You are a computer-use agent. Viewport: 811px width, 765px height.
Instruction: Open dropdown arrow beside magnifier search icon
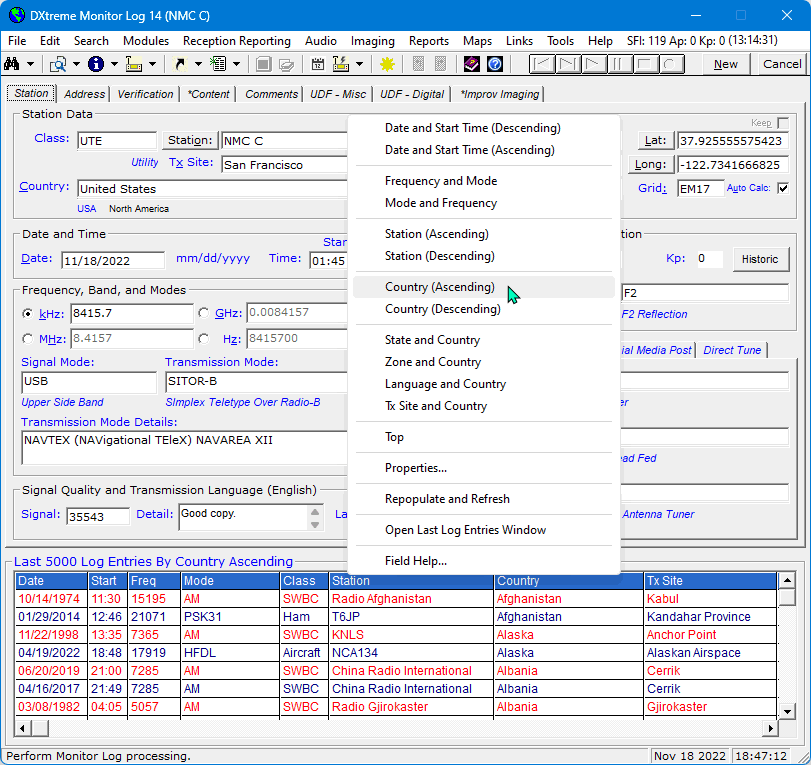click(76, 64)
